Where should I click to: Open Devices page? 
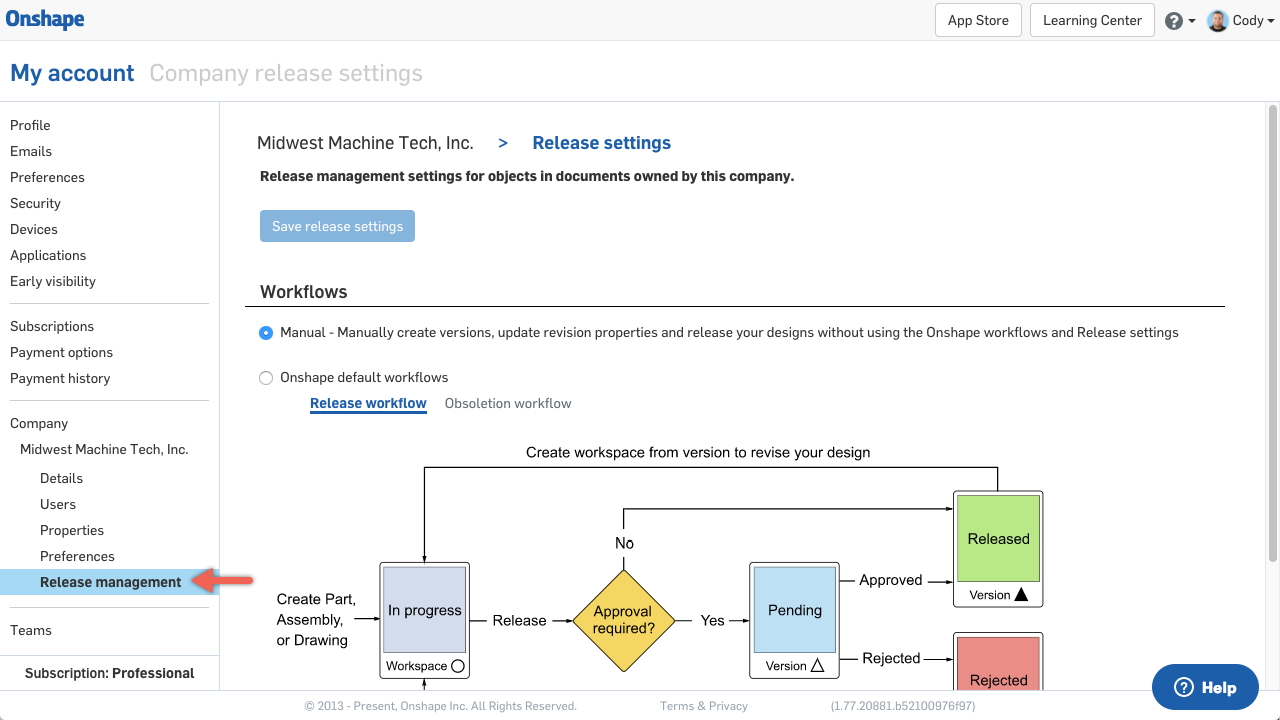coord(34,229)
